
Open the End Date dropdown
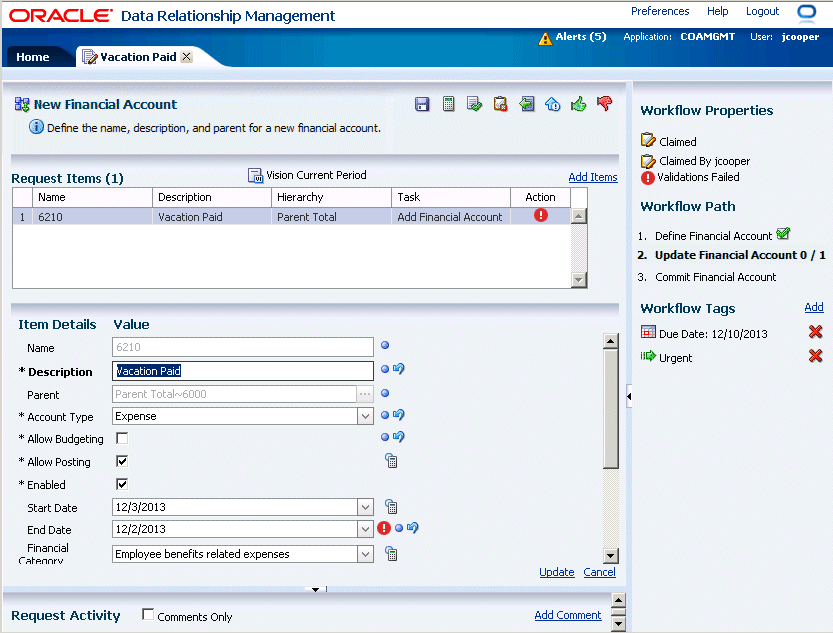pos(366,529)
